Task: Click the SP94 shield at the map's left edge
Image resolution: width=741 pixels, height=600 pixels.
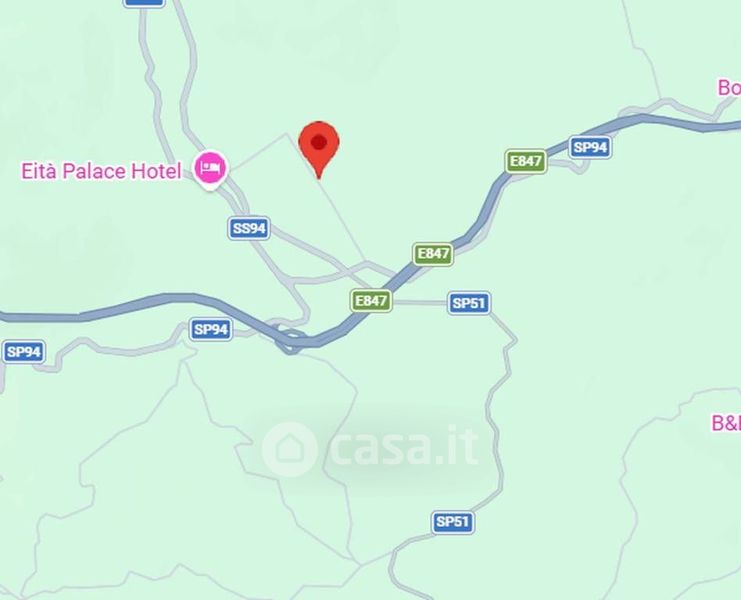Action: [24, 352]
